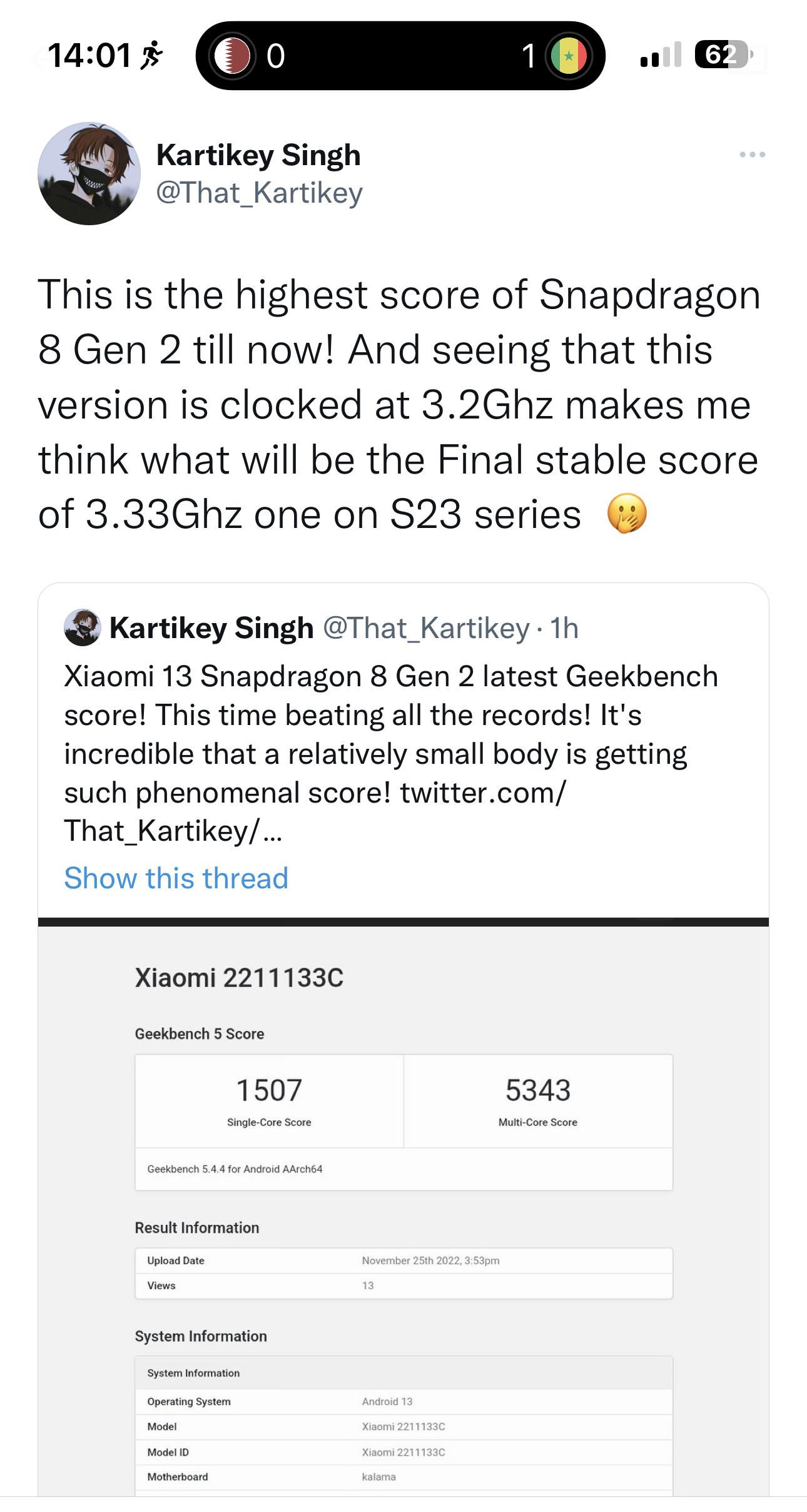Tap the bold Kartikey Singh name at the top
Image resolution: width=807 pixels, height=1512 pixels.
pyautogui.click(x=258, y=155)
